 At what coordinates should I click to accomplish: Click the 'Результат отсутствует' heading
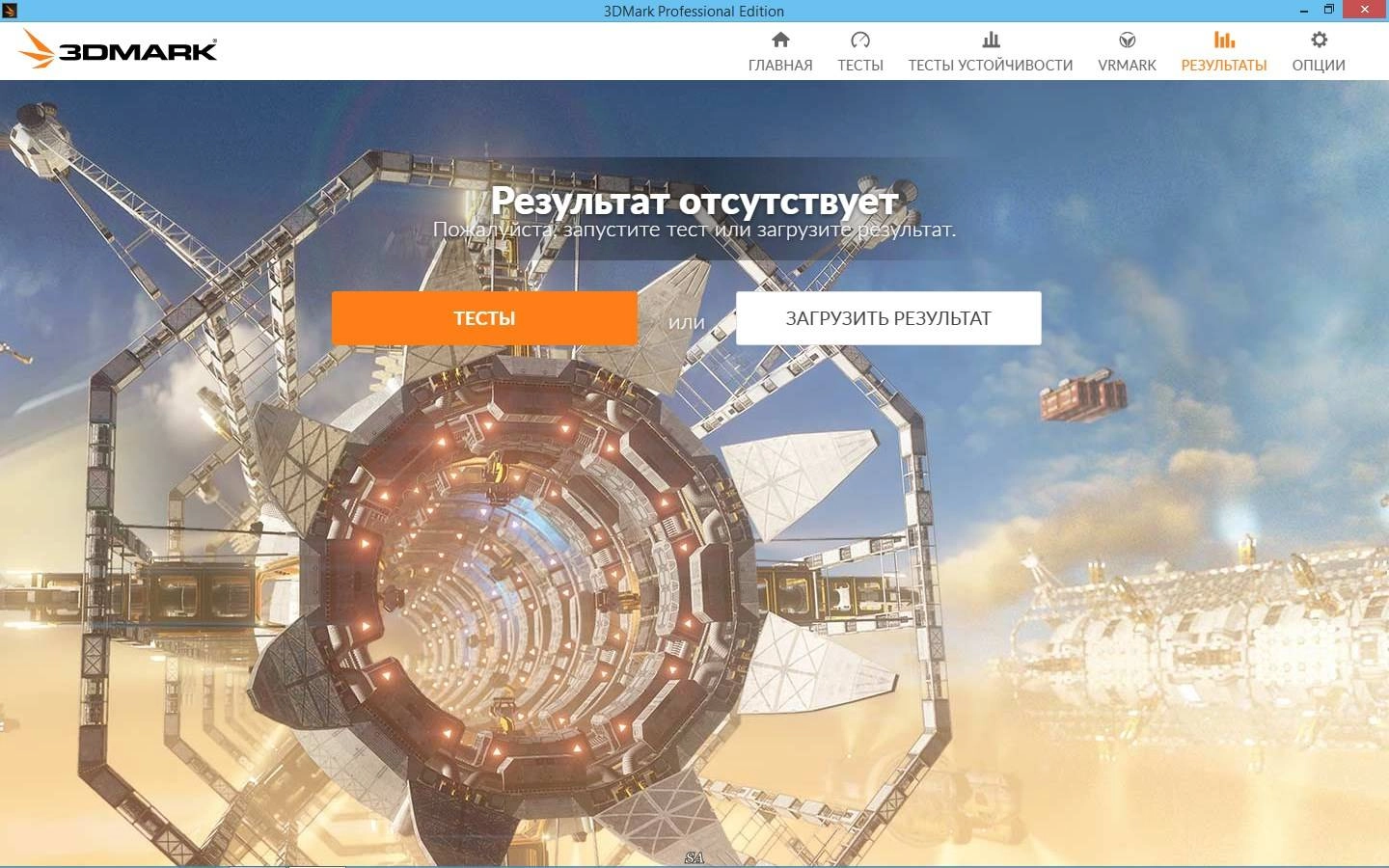[x=694, y=200]
